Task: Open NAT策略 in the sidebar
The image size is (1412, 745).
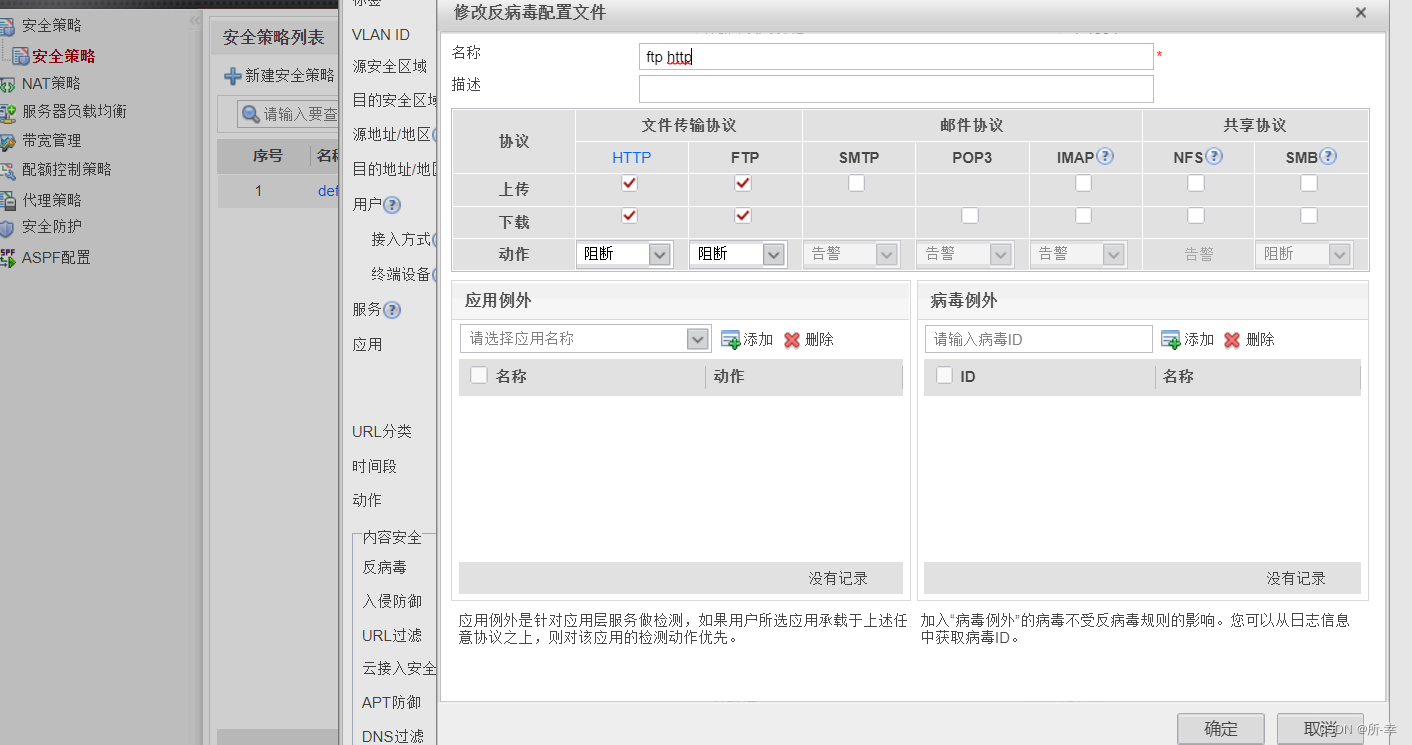Action: point(51,84)
